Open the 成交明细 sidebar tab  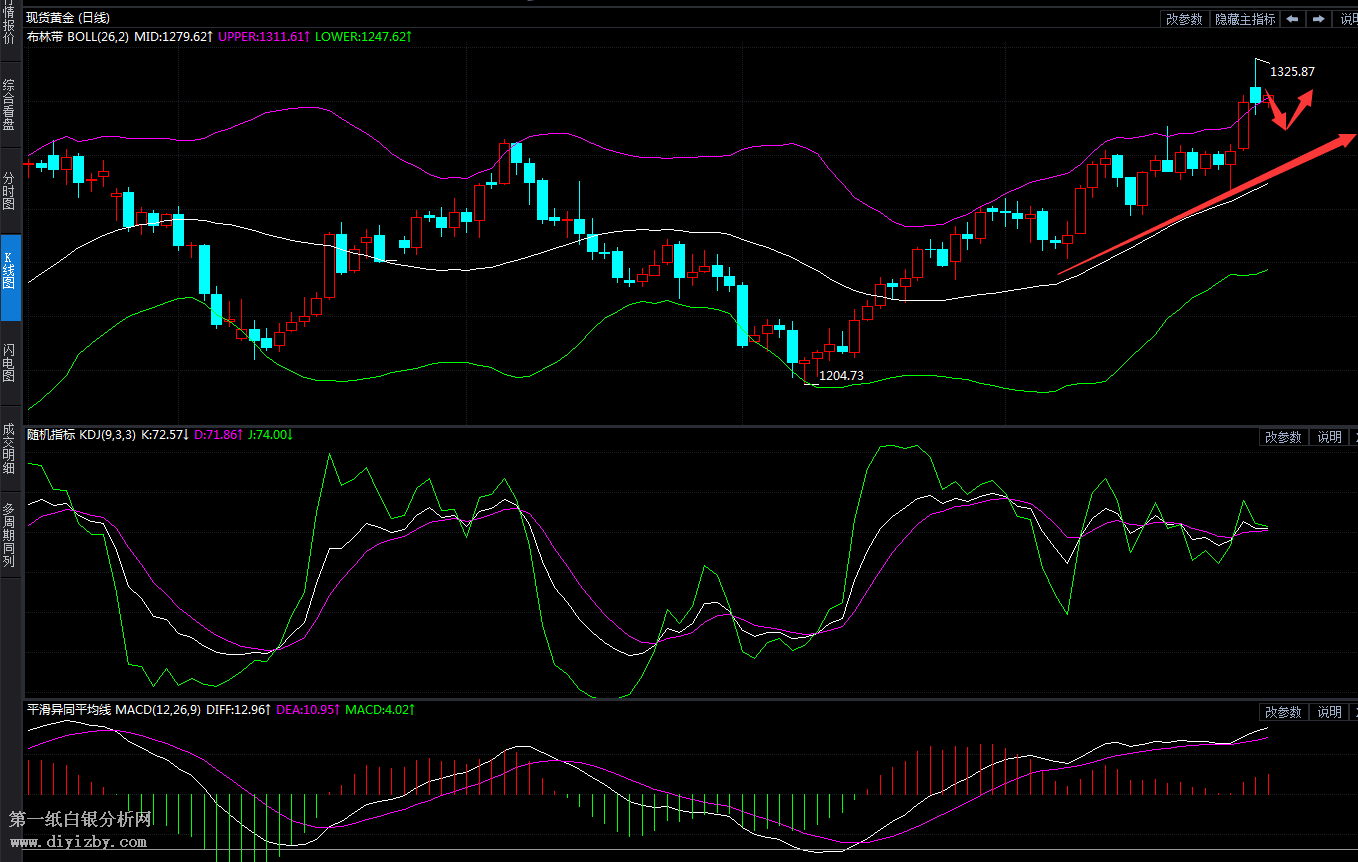click(x=9, y=448)
